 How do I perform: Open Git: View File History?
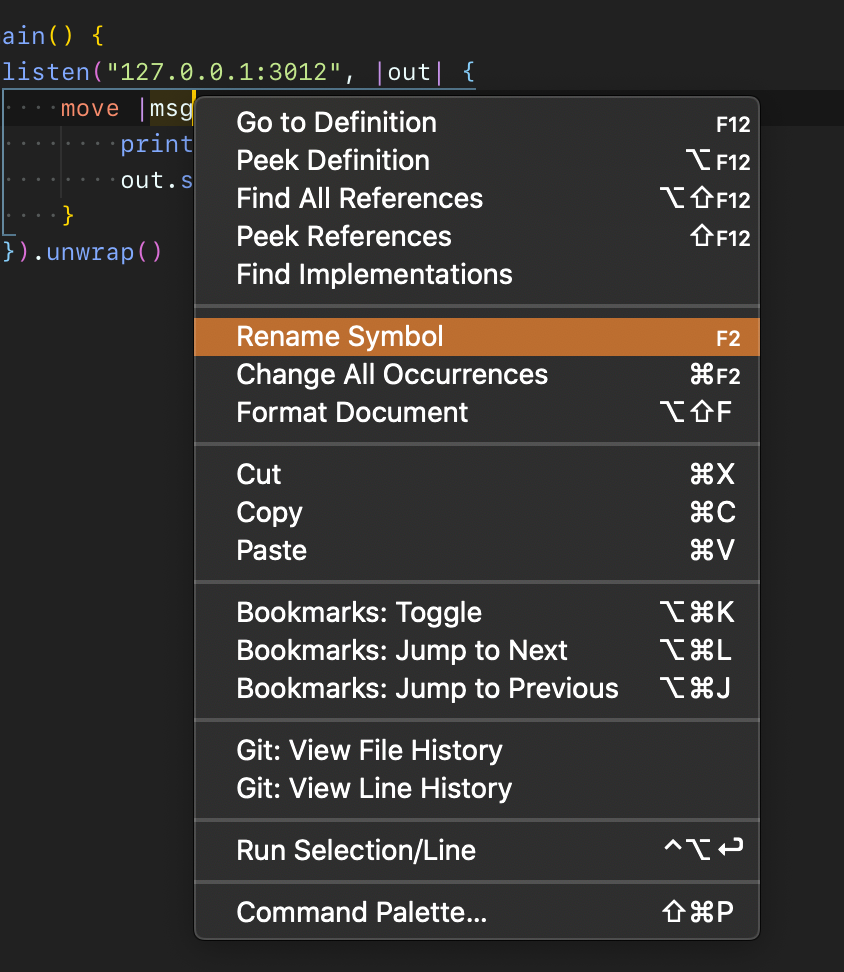pyautogui.click(x=369, y=751)
